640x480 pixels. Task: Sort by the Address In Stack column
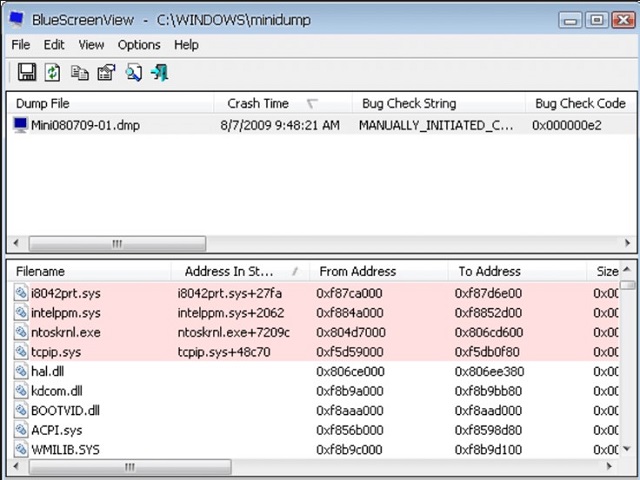(229, 271)
